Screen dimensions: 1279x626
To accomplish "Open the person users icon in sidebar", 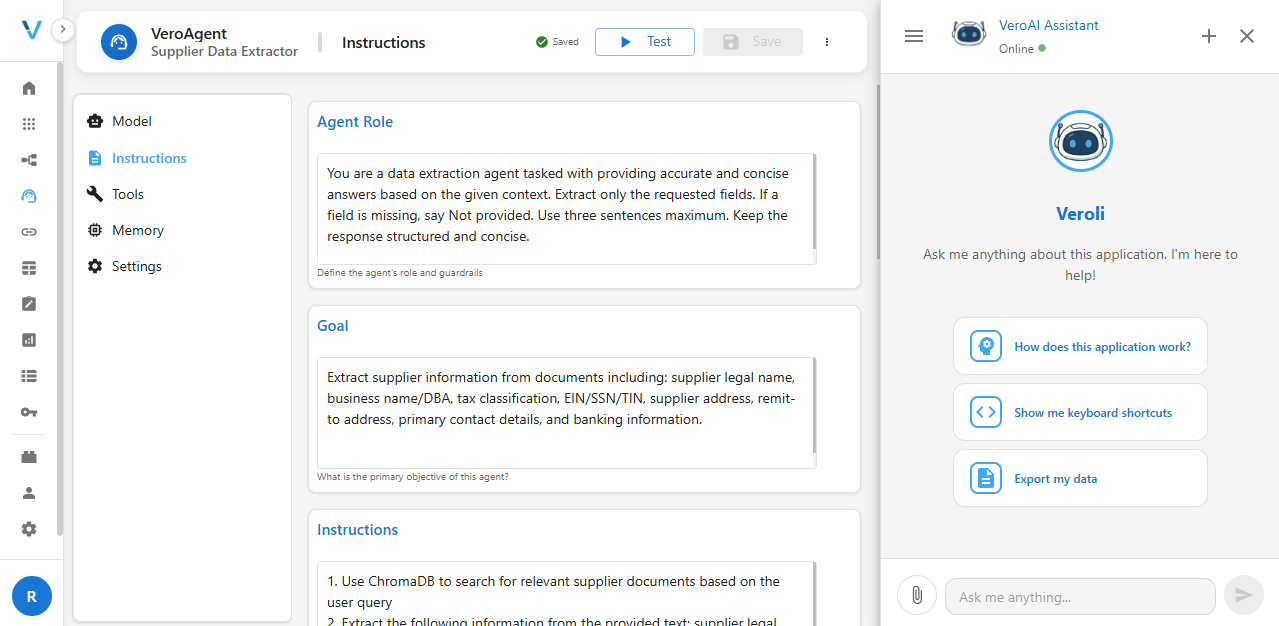I will pyautogui.click(x=29, y=493).
